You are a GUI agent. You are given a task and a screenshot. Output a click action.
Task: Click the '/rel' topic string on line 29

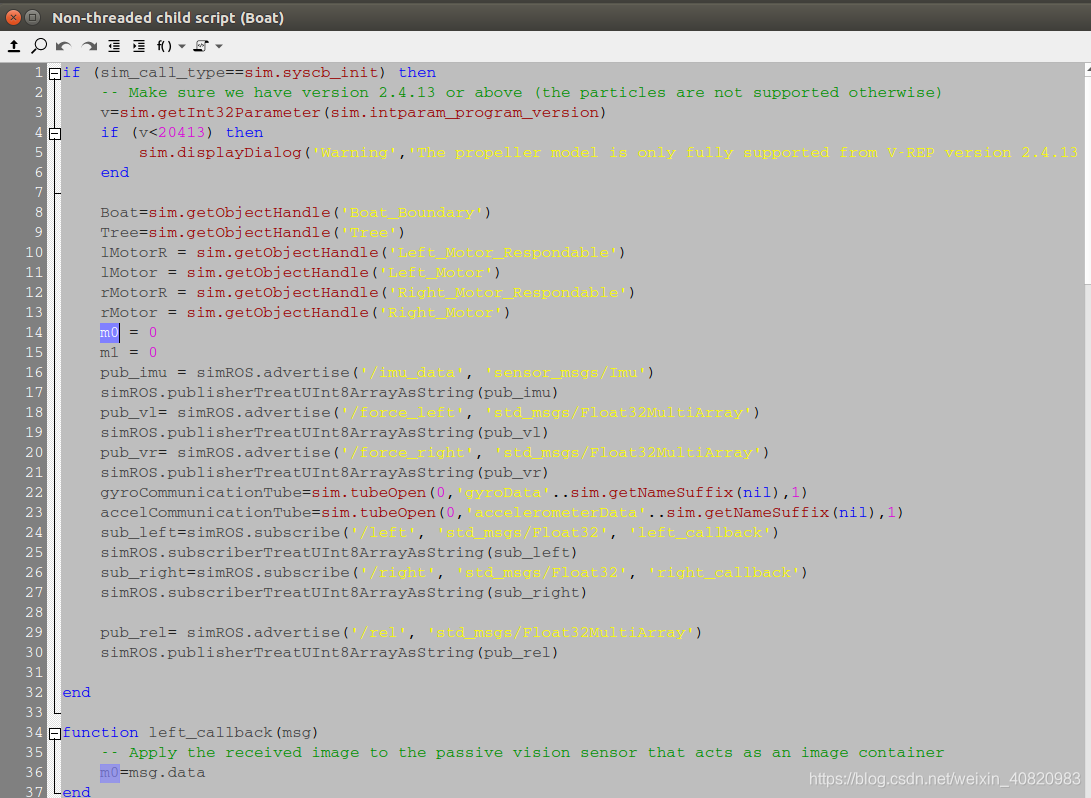(379, 632)
